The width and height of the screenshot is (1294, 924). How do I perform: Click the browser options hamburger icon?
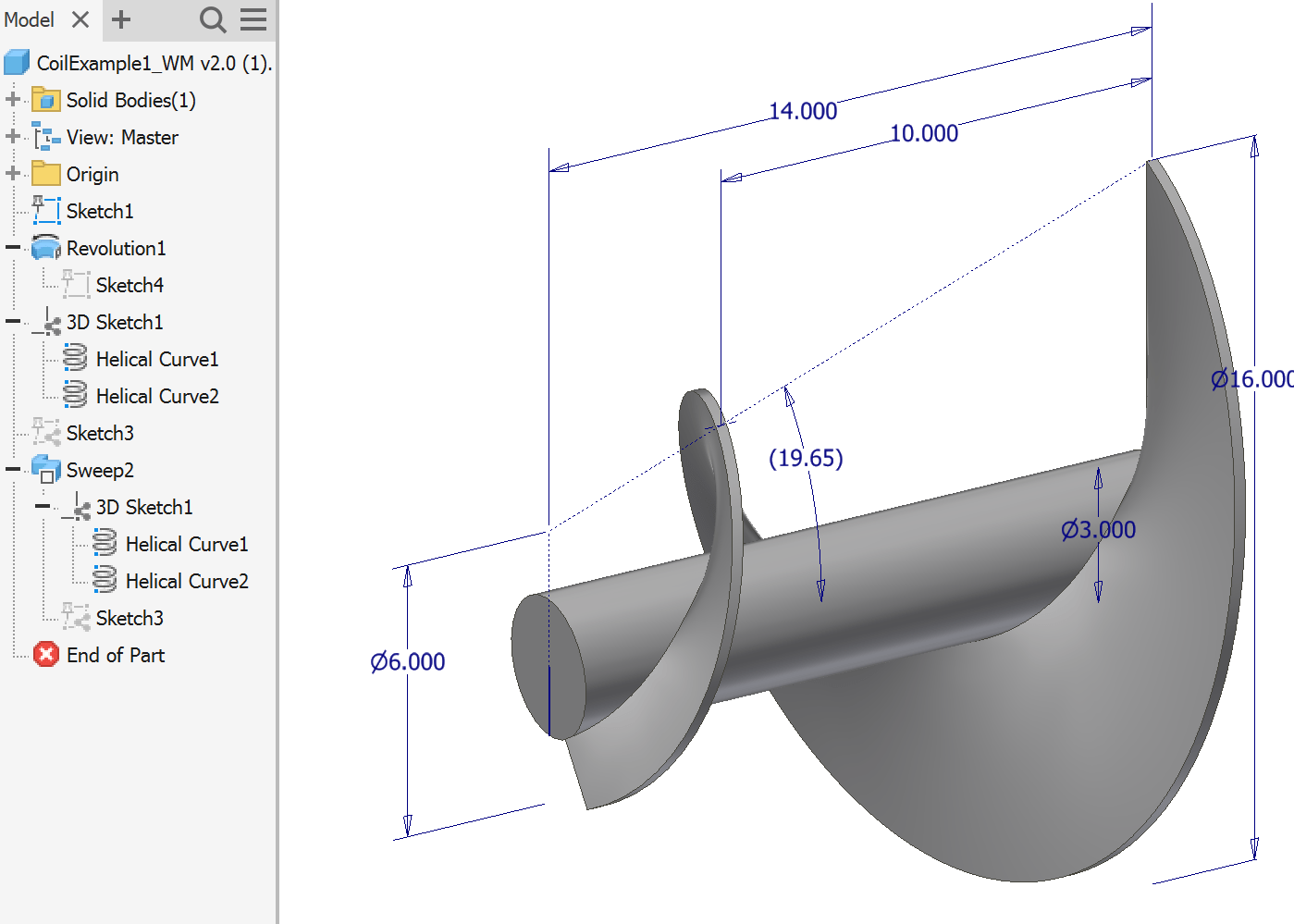coord(253,19)
